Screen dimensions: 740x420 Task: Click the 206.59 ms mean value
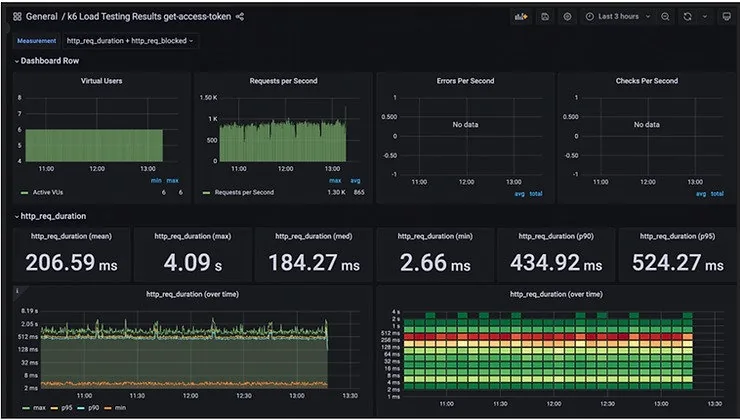tap(71, 263)
